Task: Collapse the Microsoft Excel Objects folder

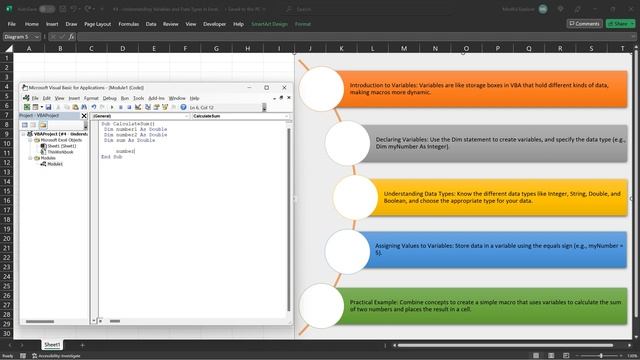Action: [30, 140]
